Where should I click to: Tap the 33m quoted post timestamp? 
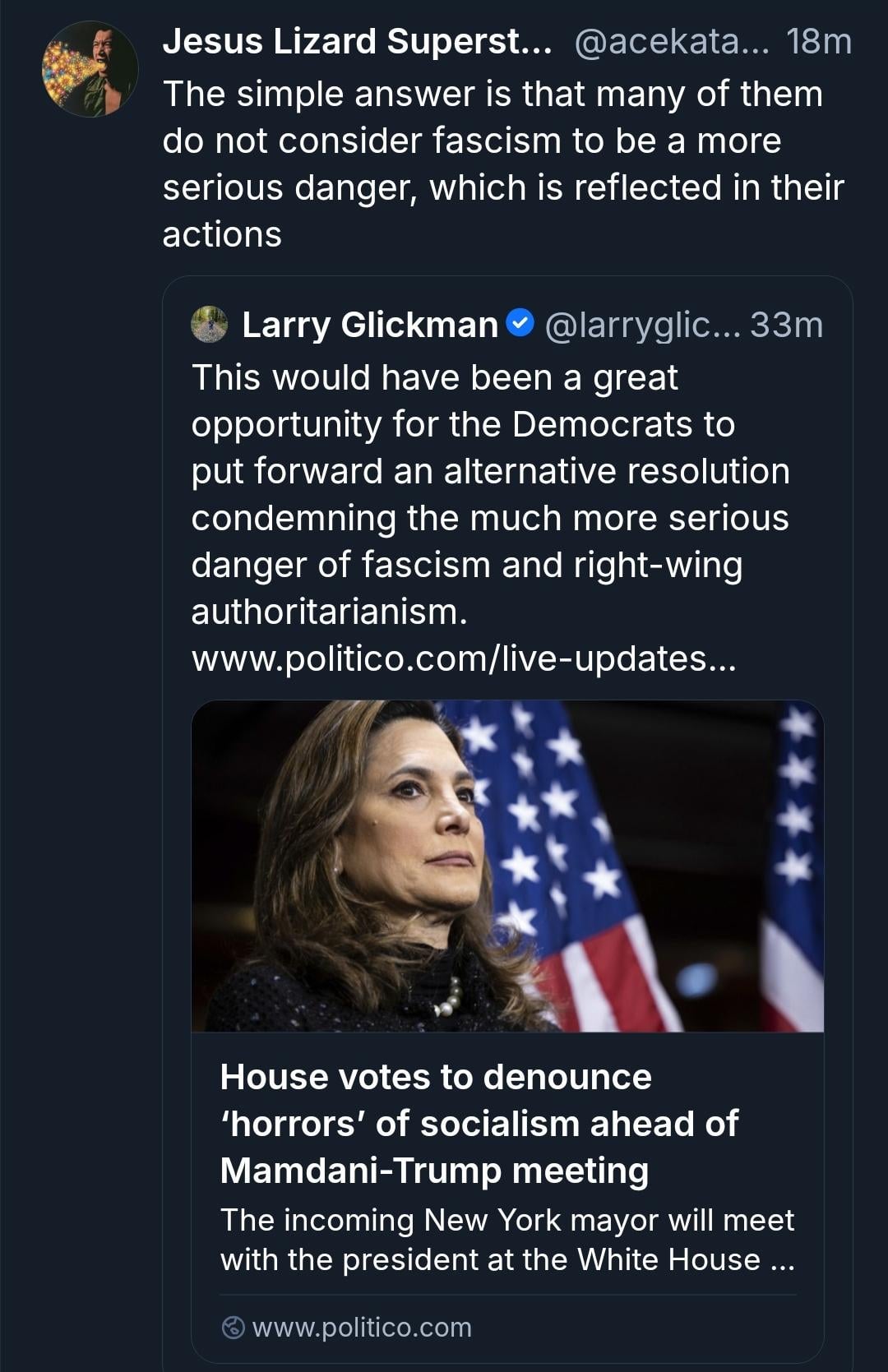[786, 325]
